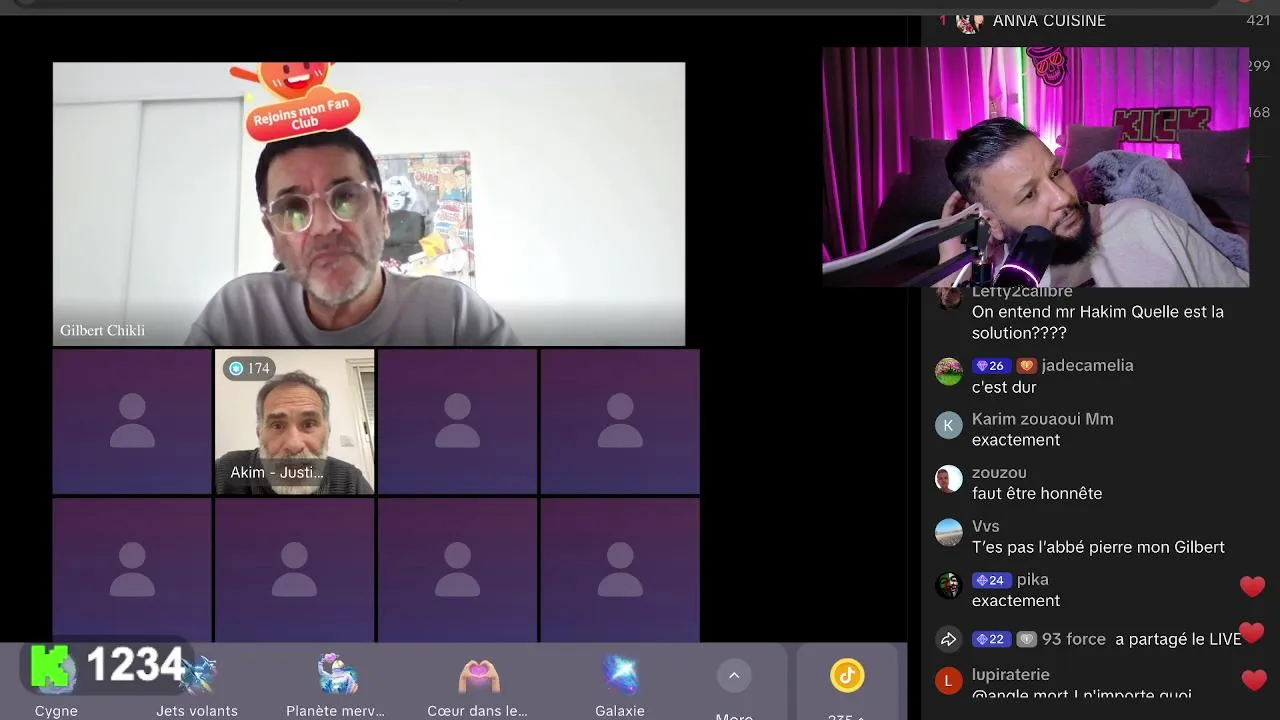Screen dimensions: 1280x720
Task: Open the 93 force username
Action: [x=1074, y=639]
